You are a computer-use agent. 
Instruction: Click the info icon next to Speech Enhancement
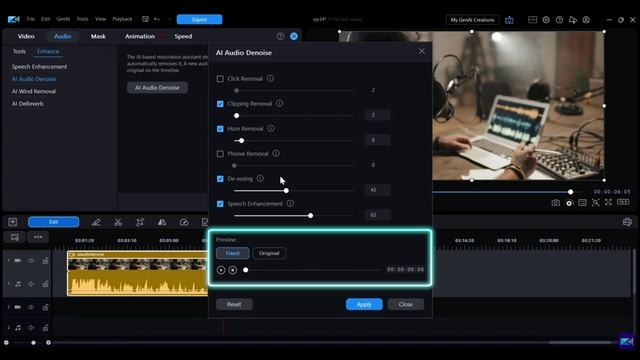[x=290, y=203]
